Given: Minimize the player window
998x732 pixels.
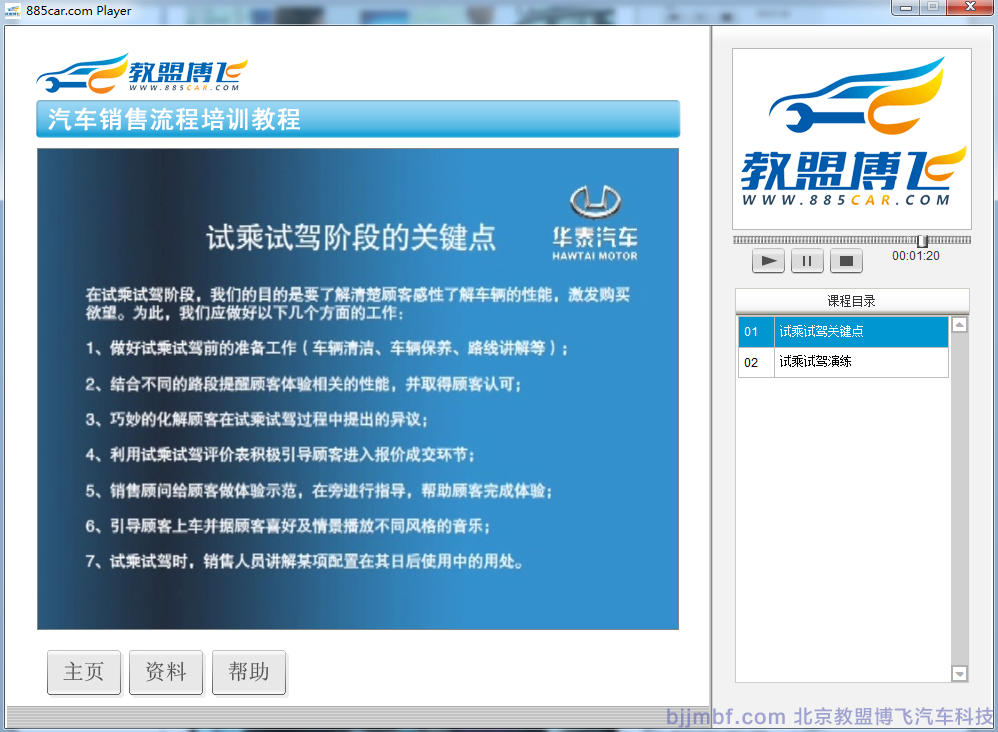Looking at the screenshot, I should [907, 8].
